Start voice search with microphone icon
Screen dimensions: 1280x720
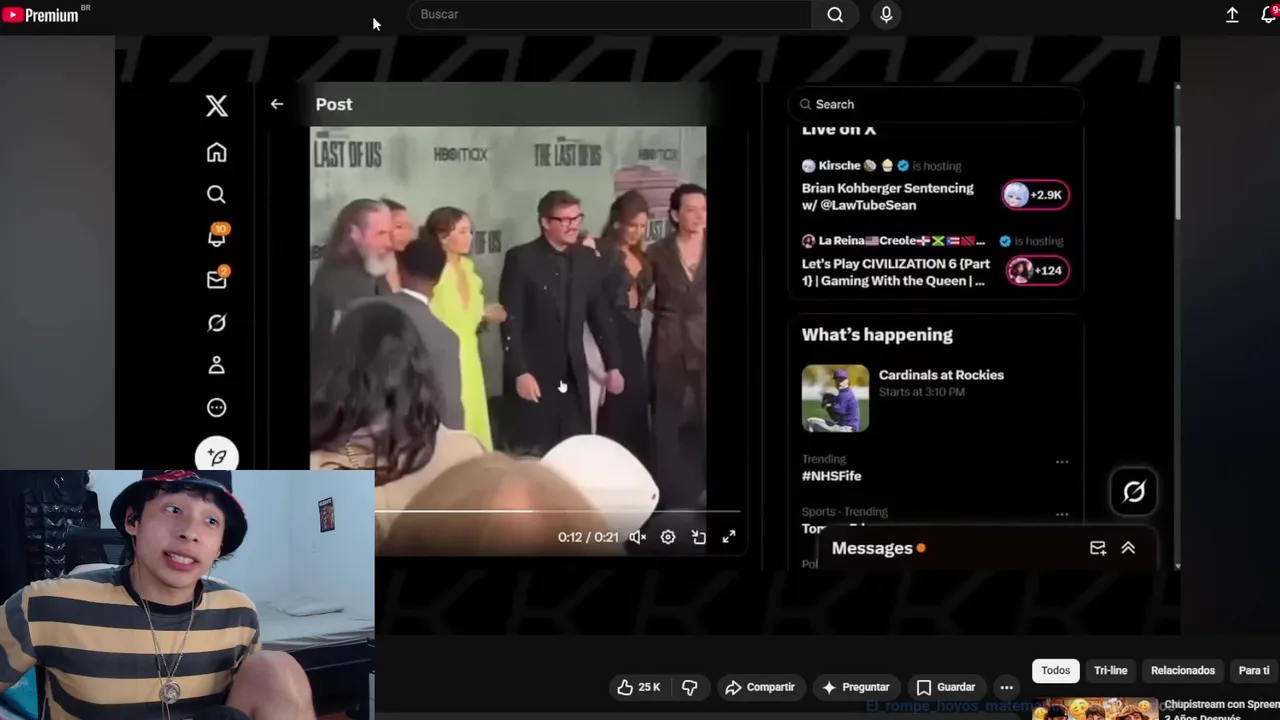point(886,14)
